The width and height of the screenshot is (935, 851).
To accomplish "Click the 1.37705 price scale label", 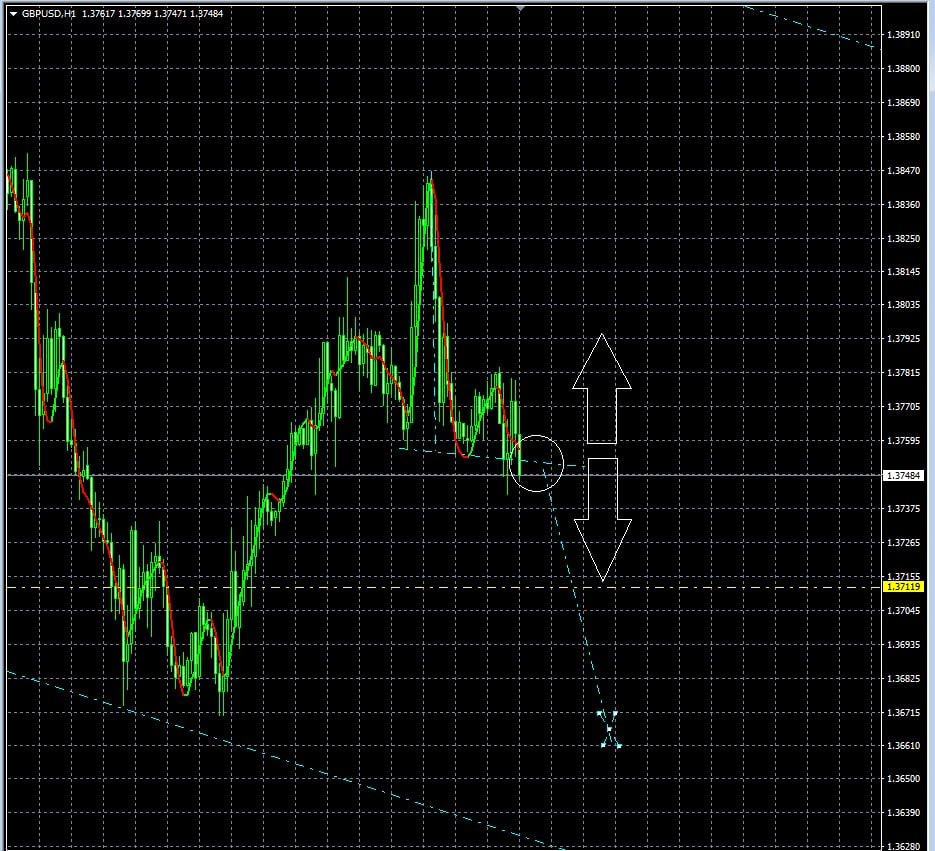I will pyautogui.click(x=903, y=407).
